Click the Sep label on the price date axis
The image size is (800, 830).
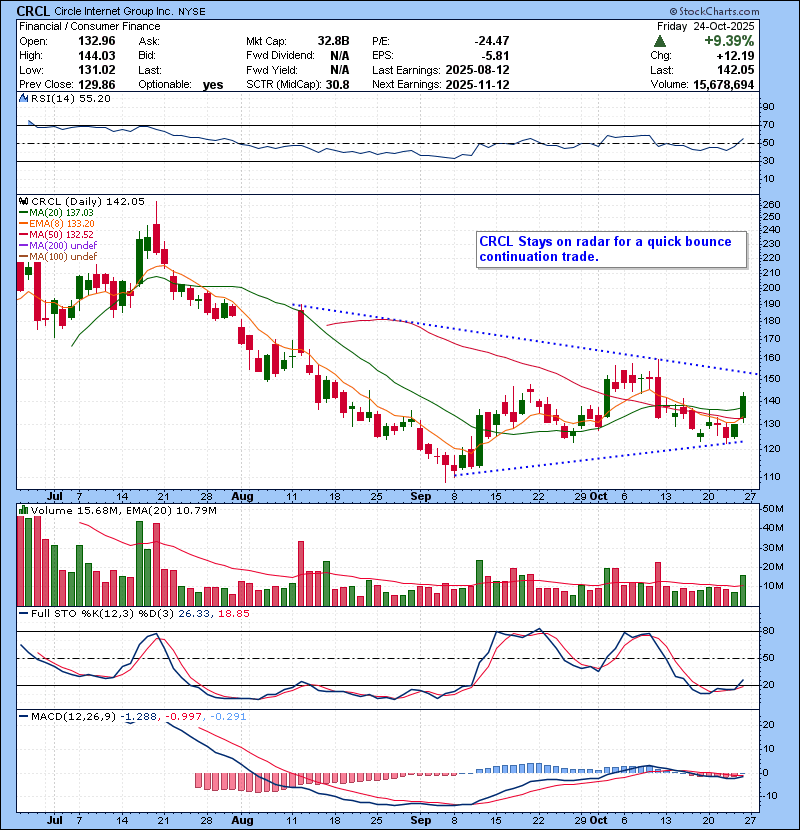click(x=420, y=496)
